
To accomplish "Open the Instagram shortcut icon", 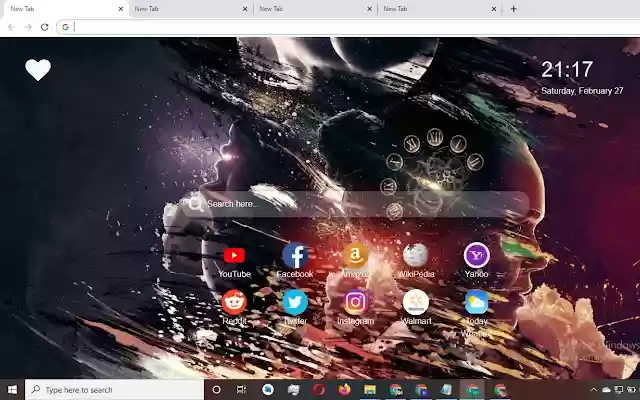I will (356, 302).
